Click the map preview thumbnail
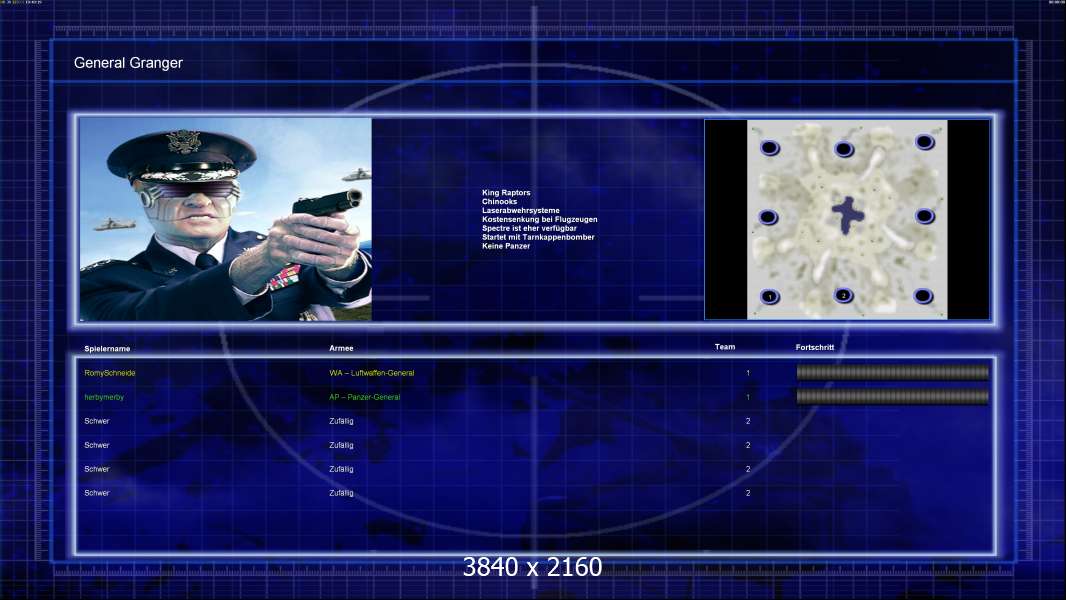1066x600 pixels. pos(847,219)
